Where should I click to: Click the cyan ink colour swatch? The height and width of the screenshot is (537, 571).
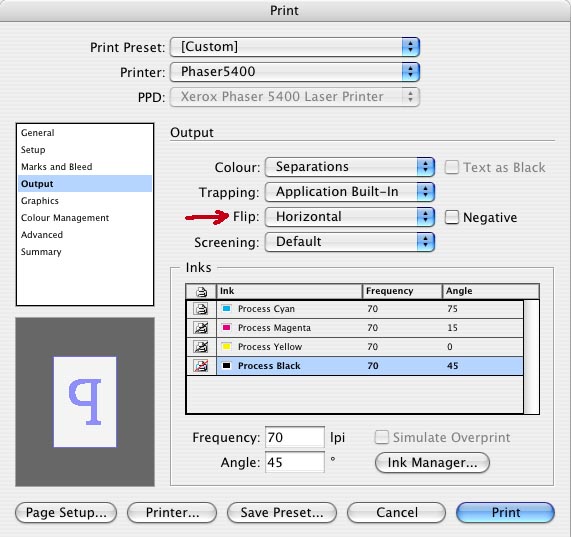coord(226,309)
